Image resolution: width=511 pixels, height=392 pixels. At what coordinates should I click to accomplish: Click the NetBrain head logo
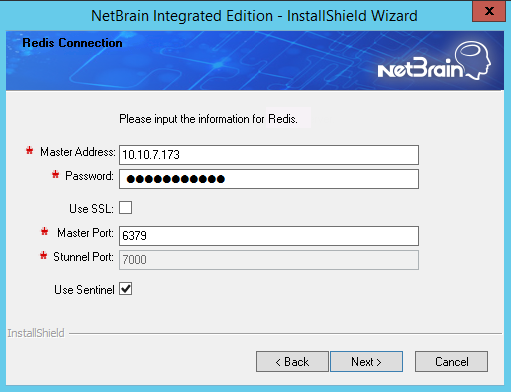click(473, 60)
